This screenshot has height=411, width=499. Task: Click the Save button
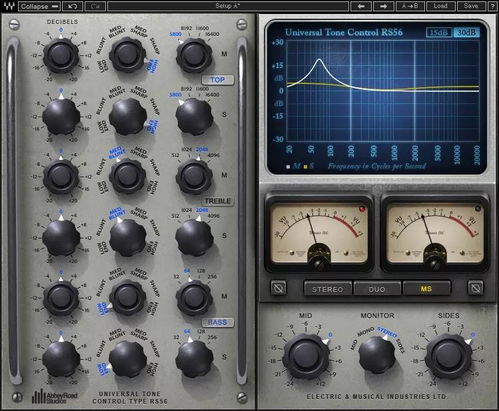(x=470, y=6)
